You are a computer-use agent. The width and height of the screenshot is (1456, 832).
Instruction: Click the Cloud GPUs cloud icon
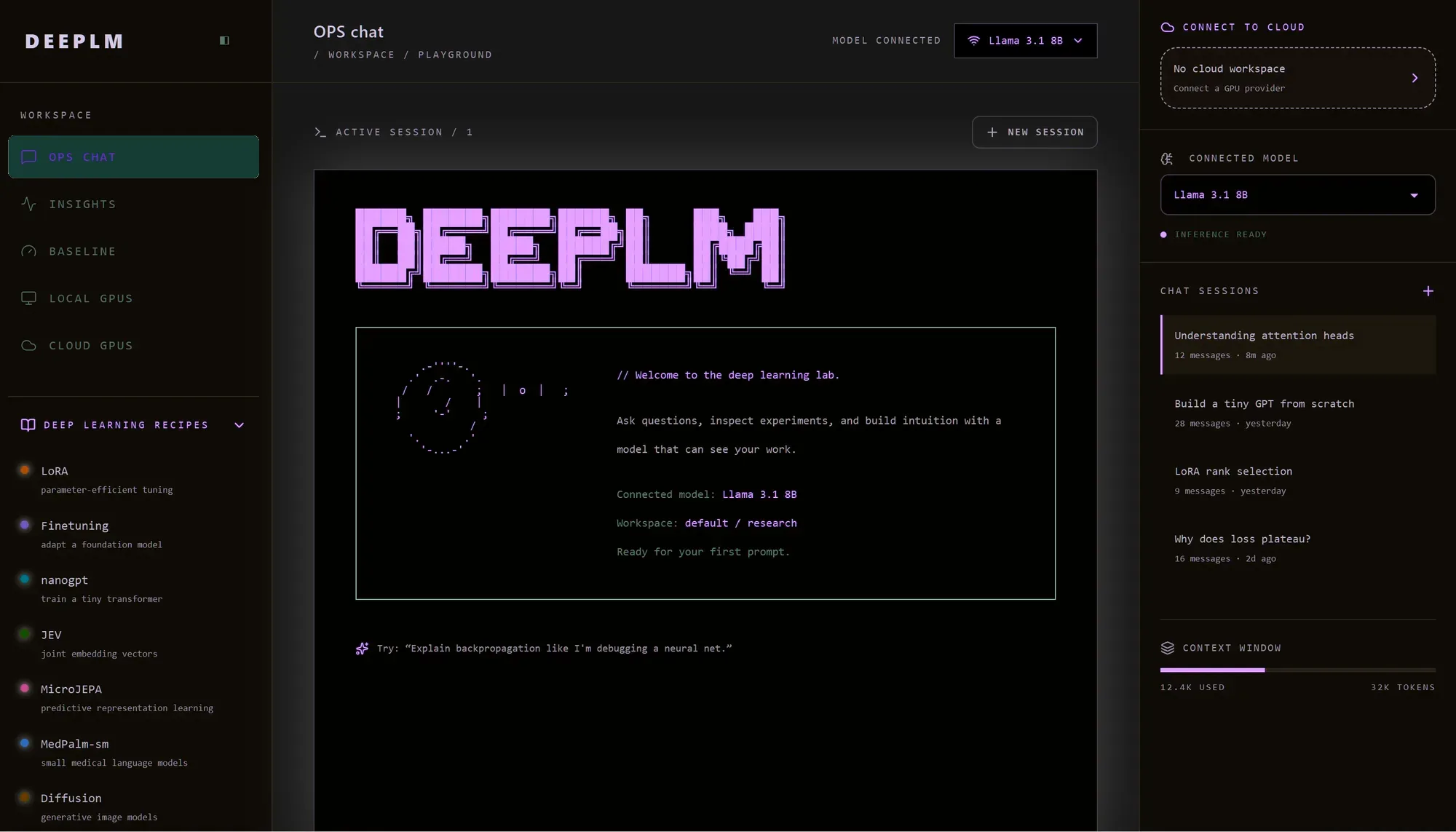click(29, 346)
